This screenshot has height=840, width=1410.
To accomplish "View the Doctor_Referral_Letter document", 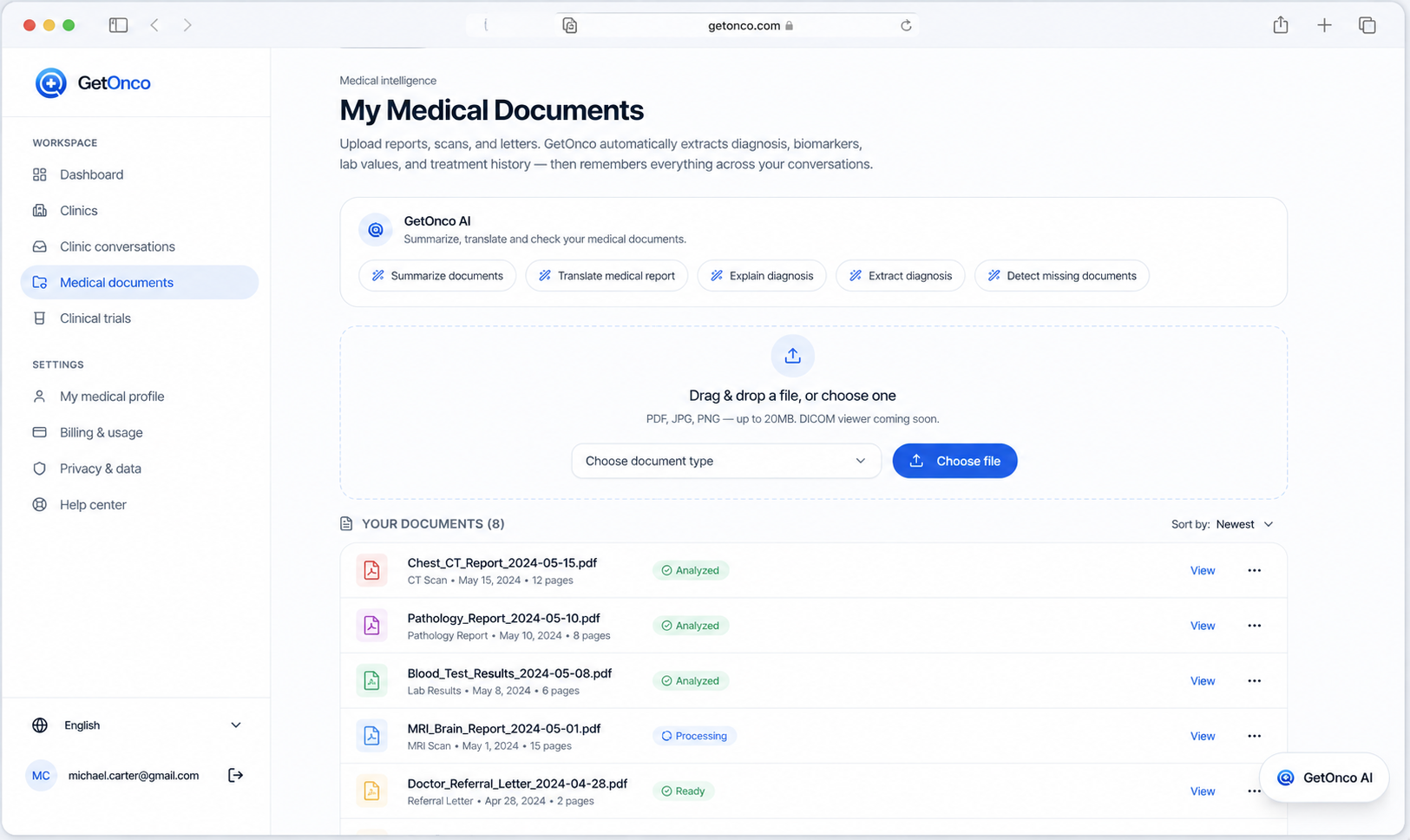I will [1203, 791].
